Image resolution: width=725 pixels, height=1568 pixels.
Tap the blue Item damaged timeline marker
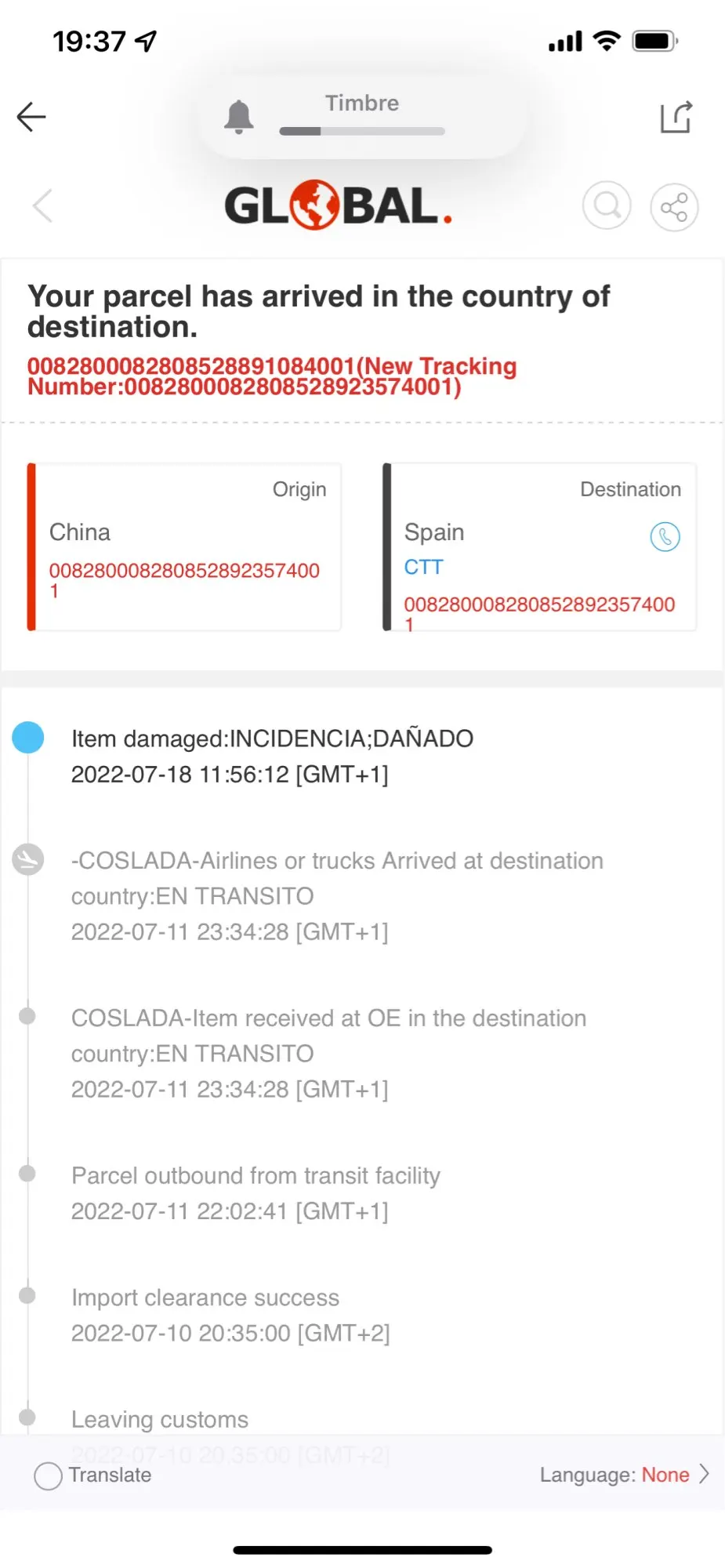click(28, 738)
